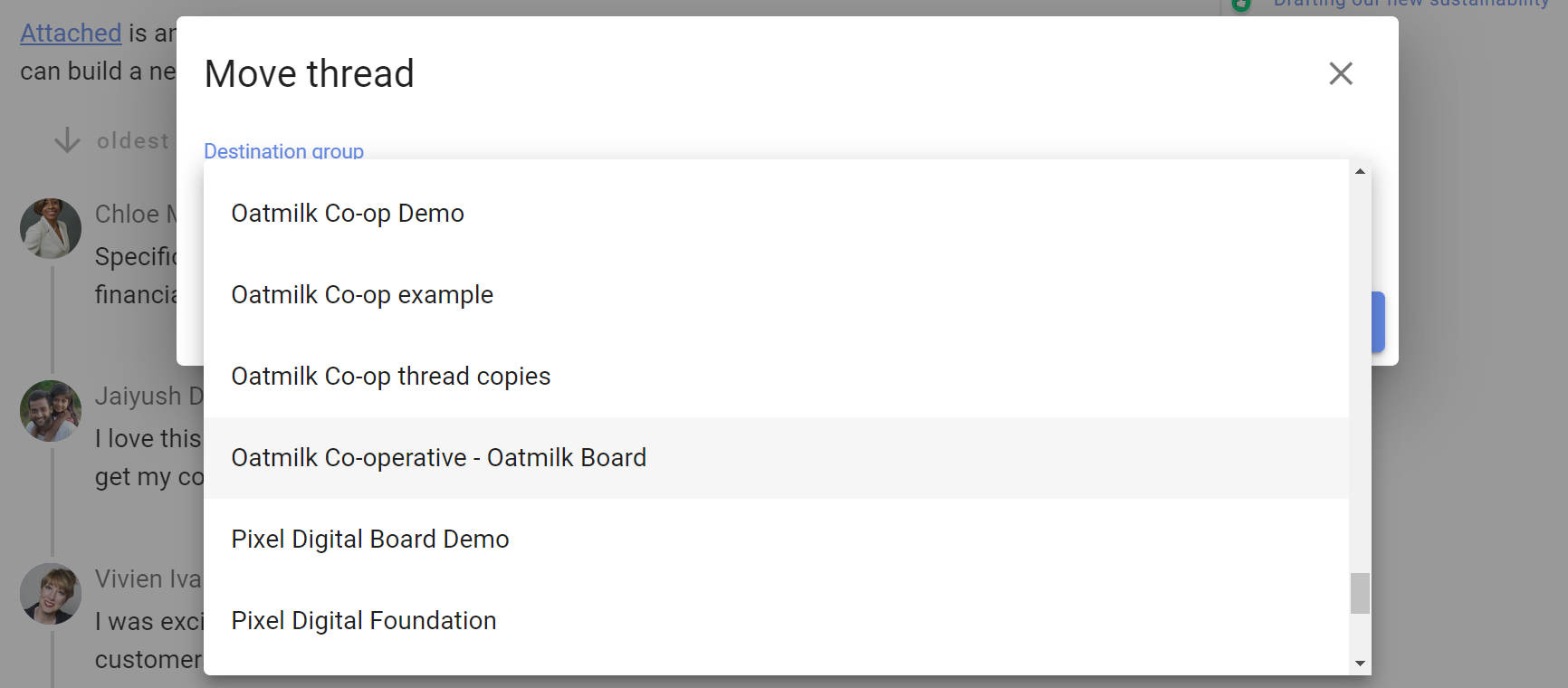Image resolution: width=1568 pixels, height=688 pixels.
Task: Click the Destination group field label
Action: (x=283, y=151)
